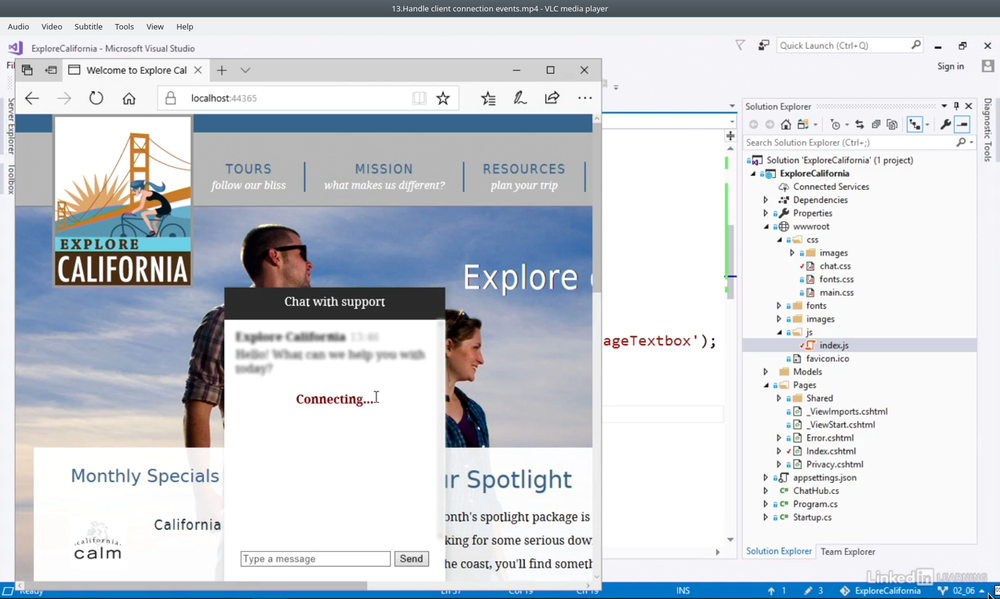This screenshot has width=1000, height=599.
Task: Click the Visual Studio notifications filter icon
Action: (x=740, y=45)
